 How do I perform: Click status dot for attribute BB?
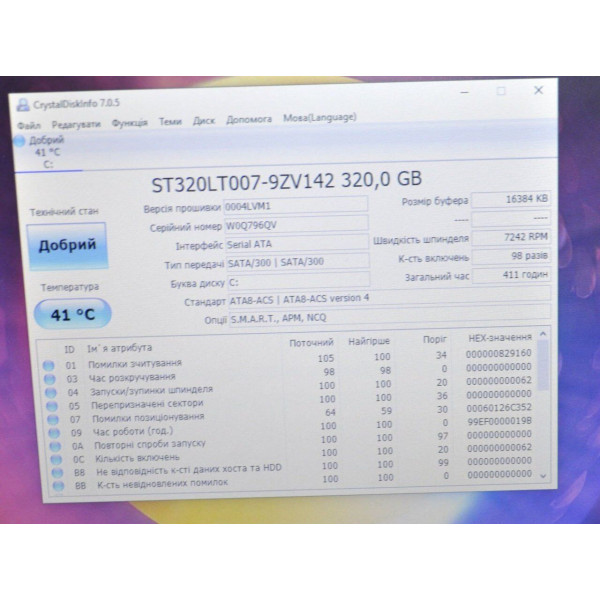[59, 486]
